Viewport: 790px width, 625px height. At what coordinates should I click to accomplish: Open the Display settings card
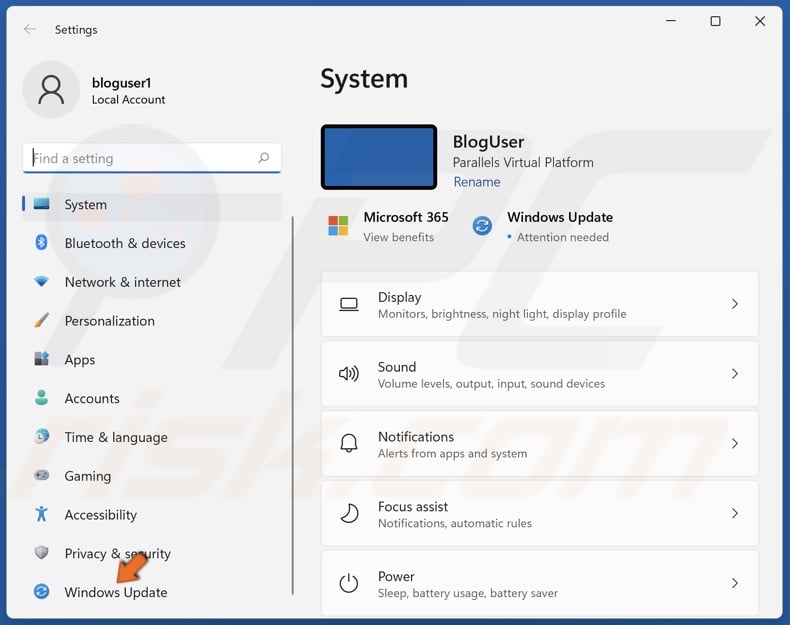540,304
